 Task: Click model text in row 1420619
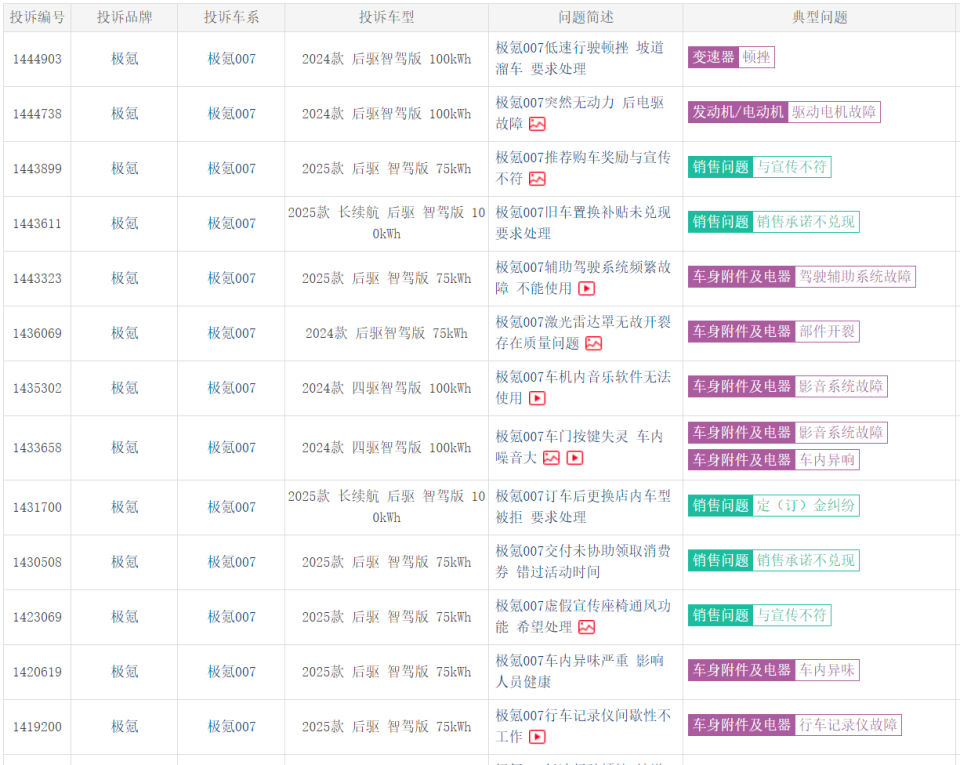[x=386, y=672]
